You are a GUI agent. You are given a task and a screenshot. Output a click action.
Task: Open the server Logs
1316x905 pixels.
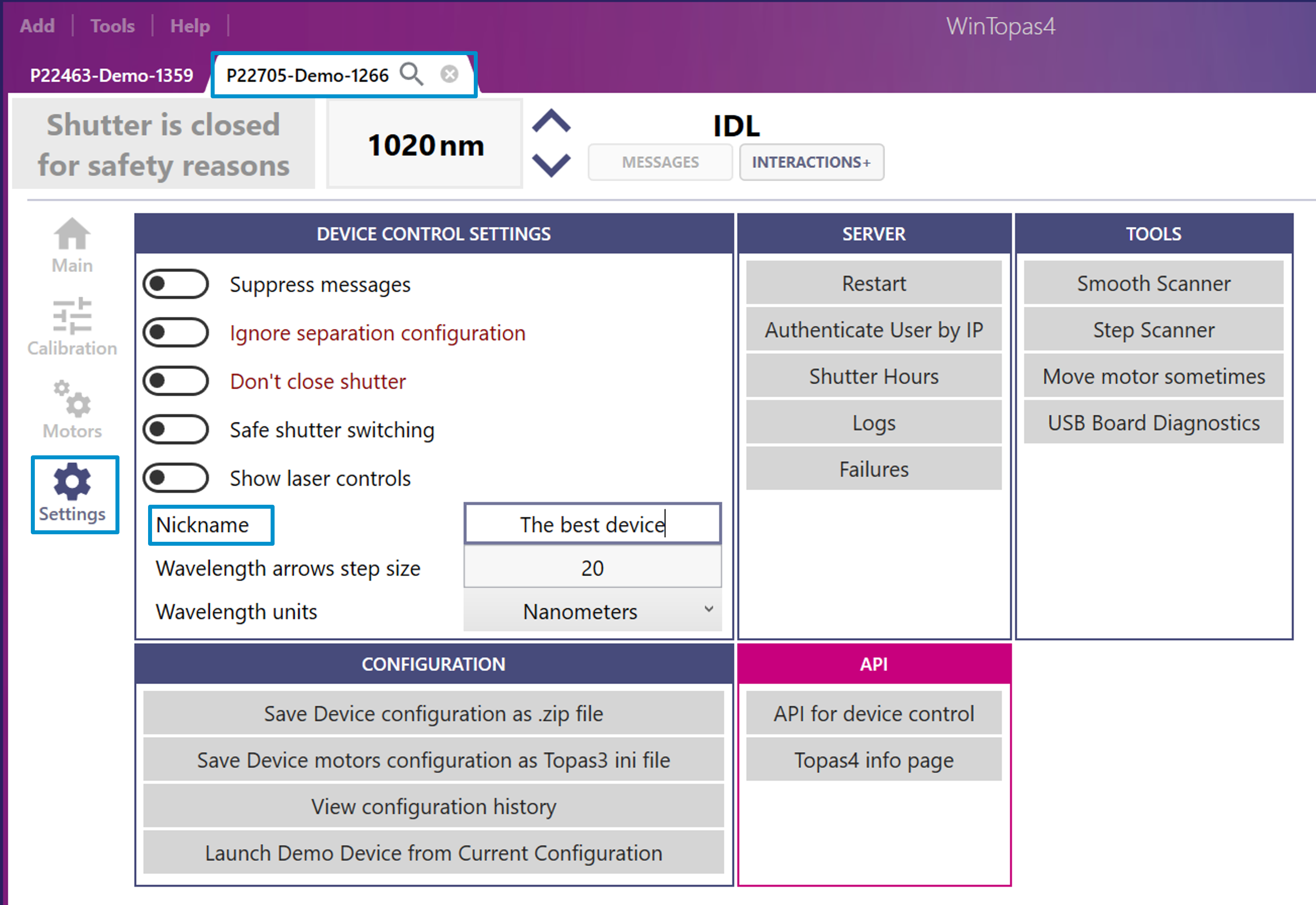click(874, 422)
